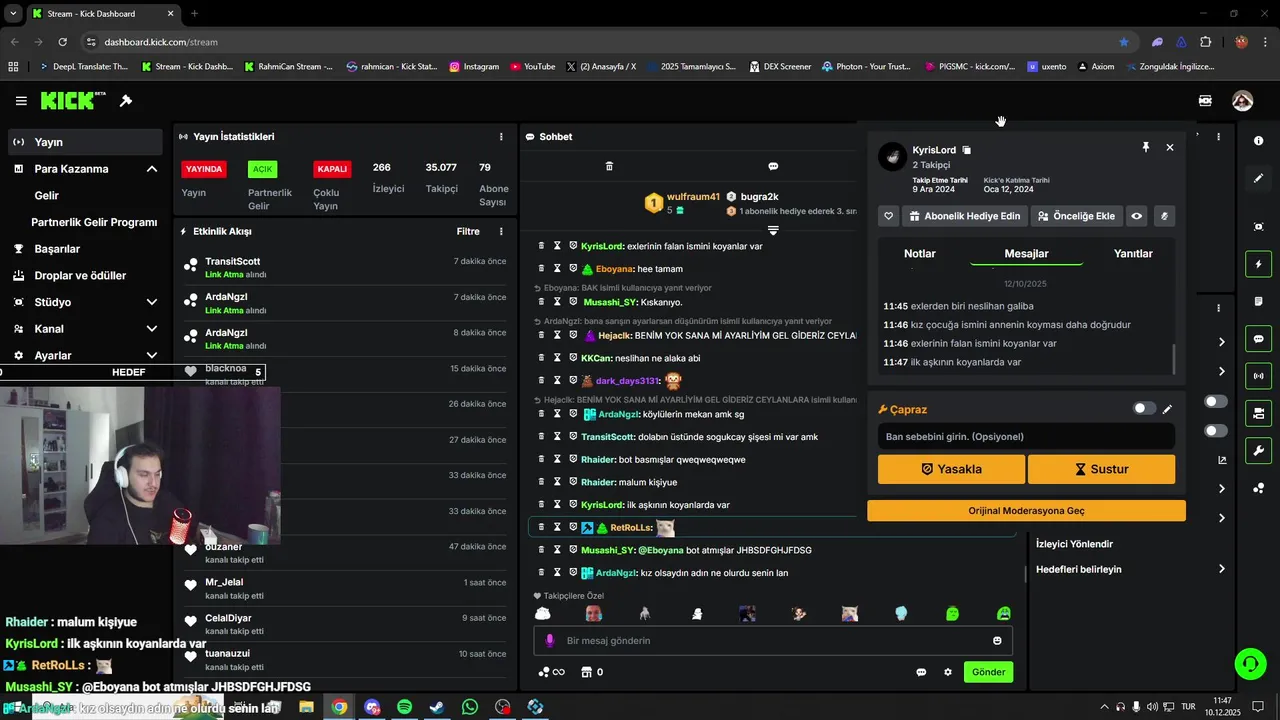Click the Yasakla ban button
The image size is (1280, 720).
pos(951,469)
